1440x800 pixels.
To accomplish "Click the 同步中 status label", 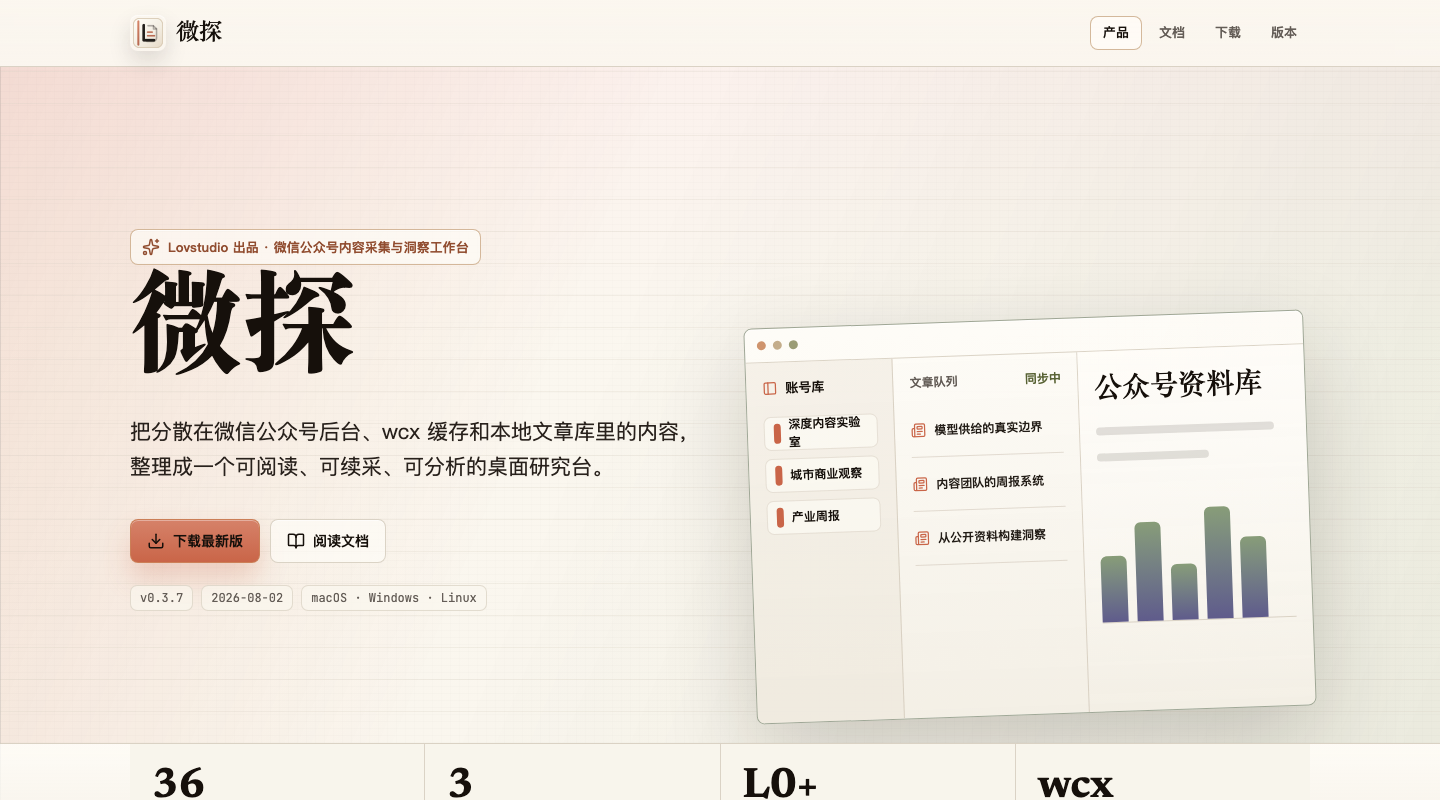I will (1043, 378).
